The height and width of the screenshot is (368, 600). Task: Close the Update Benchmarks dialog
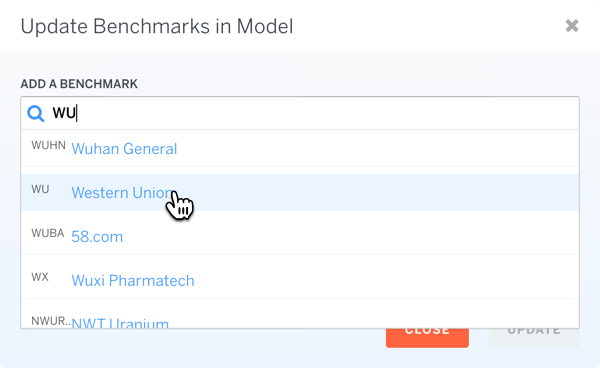coord(572,26)
